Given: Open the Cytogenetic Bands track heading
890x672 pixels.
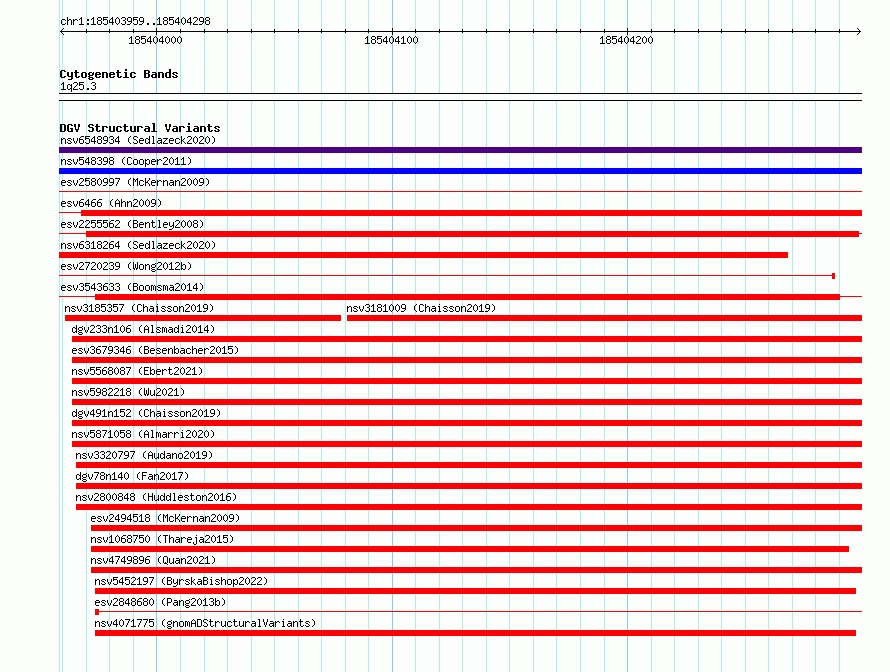Looking at the screenshot, I should point(119,74).
